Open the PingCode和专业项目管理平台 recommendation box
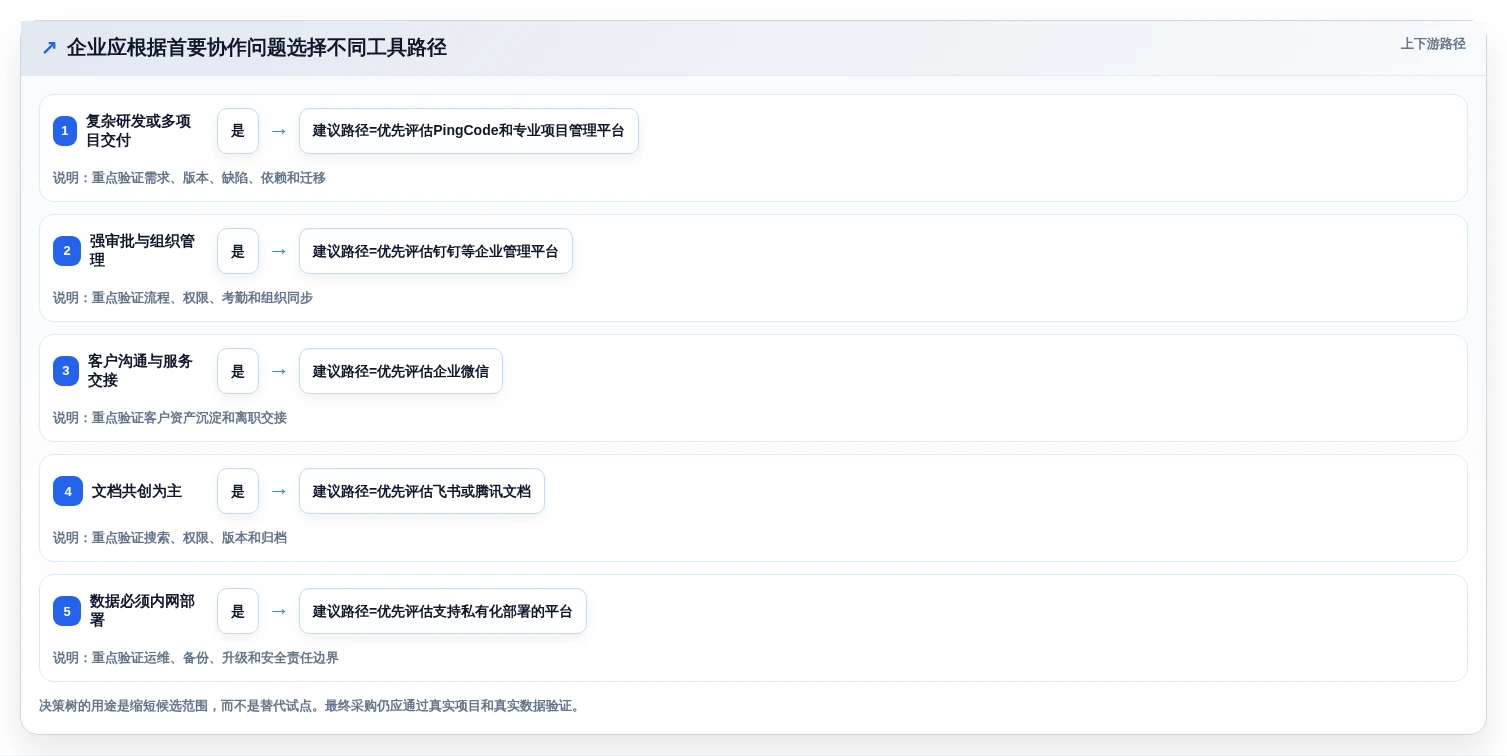 click(x=469, y=131)
